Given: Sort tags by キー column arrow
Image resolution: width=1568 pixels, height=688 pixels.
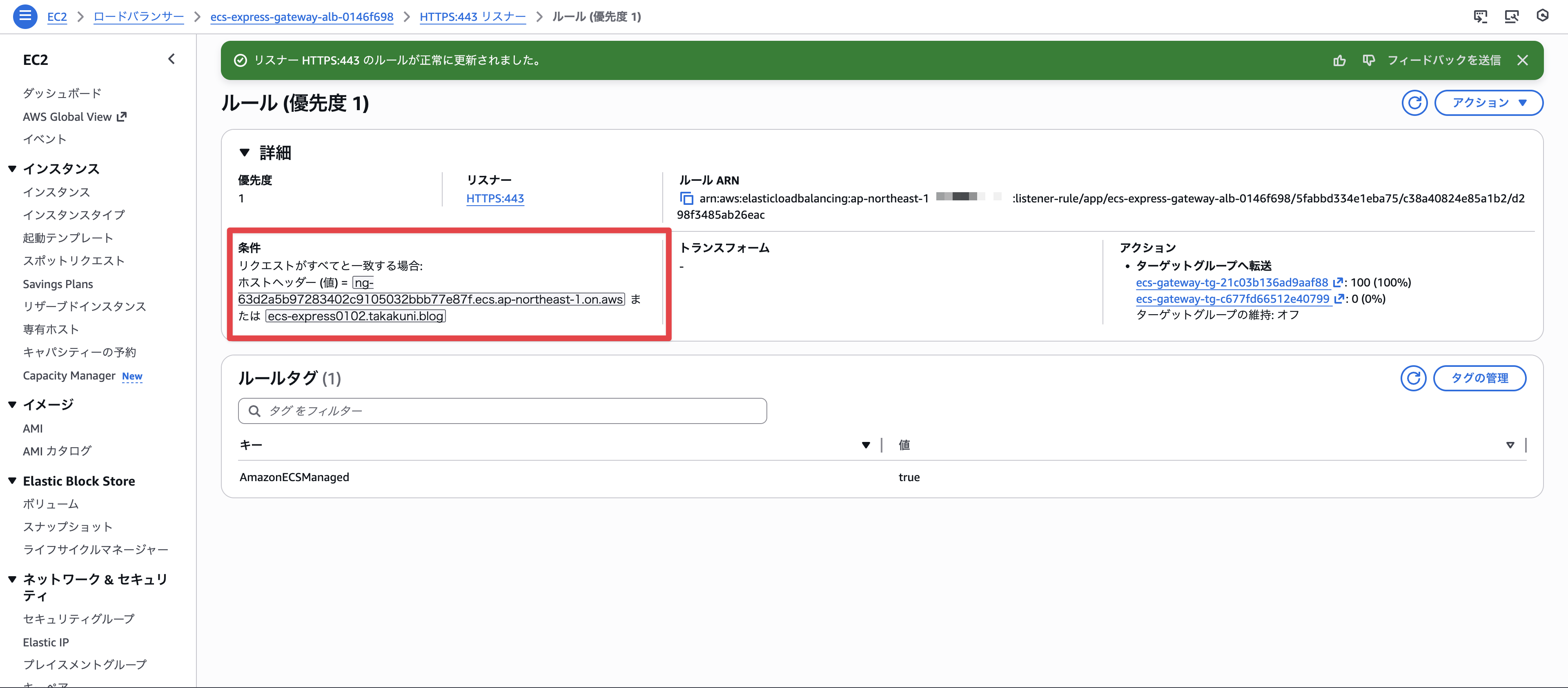Looking at the screenshot, I should pos(866,445).
